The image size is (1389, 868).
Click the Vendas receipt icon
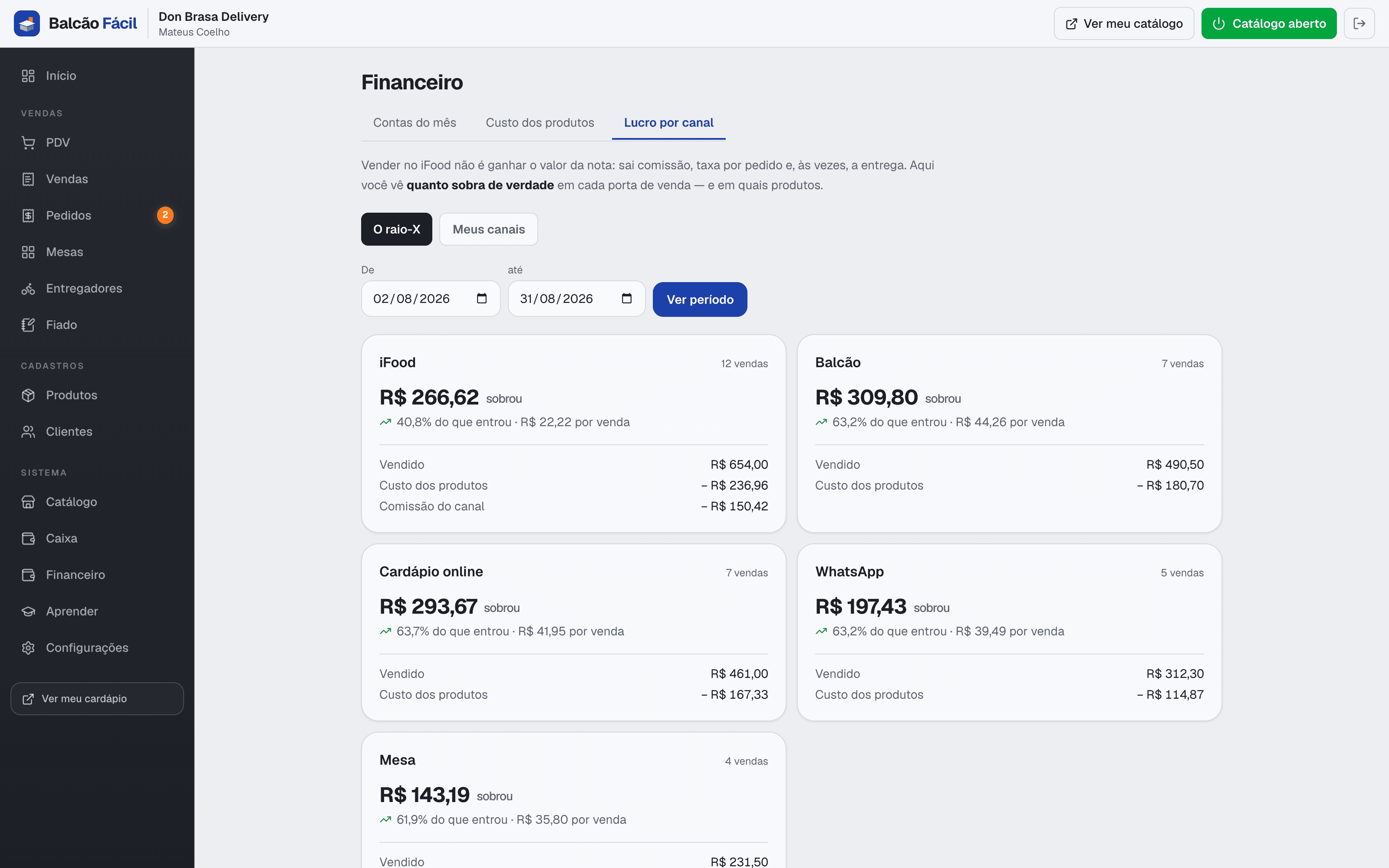(28, 179)
